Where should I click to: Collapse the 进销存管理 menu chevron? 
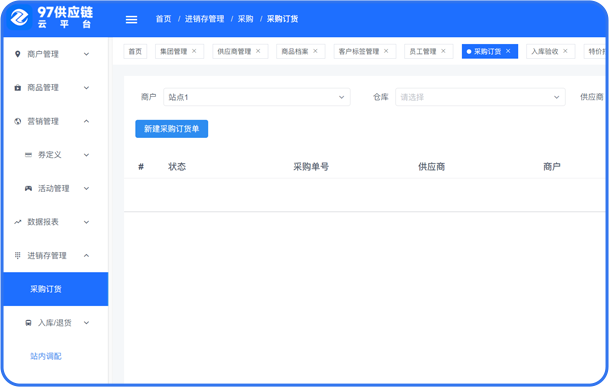pos(87,256)
